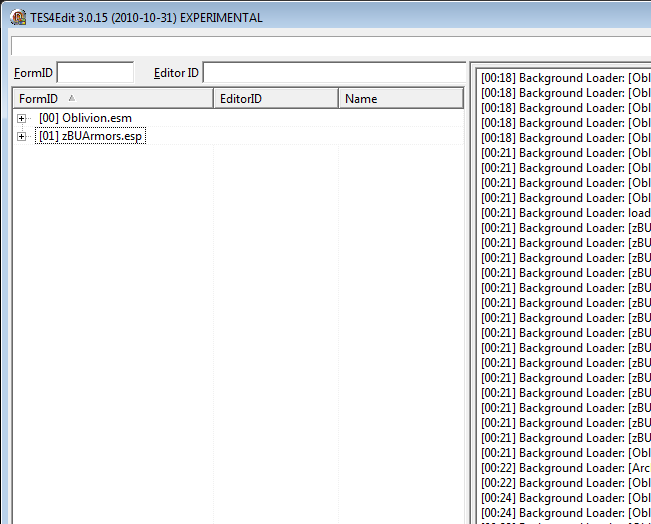Click the wide empty bar below title
651x524 pixels.
(x=330, y=46)
